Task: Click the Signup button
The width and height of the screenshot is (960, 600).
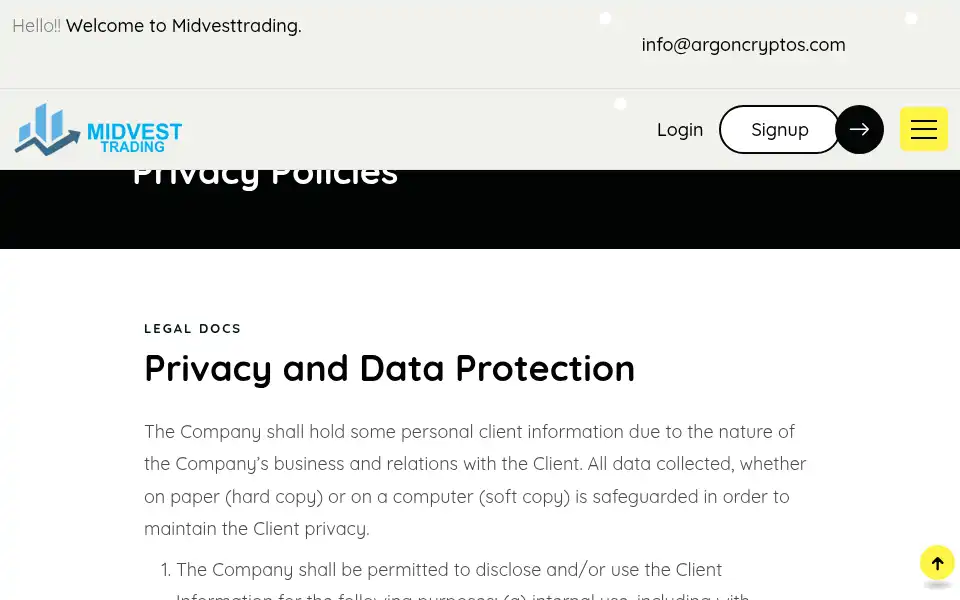Action: [779, 129]
